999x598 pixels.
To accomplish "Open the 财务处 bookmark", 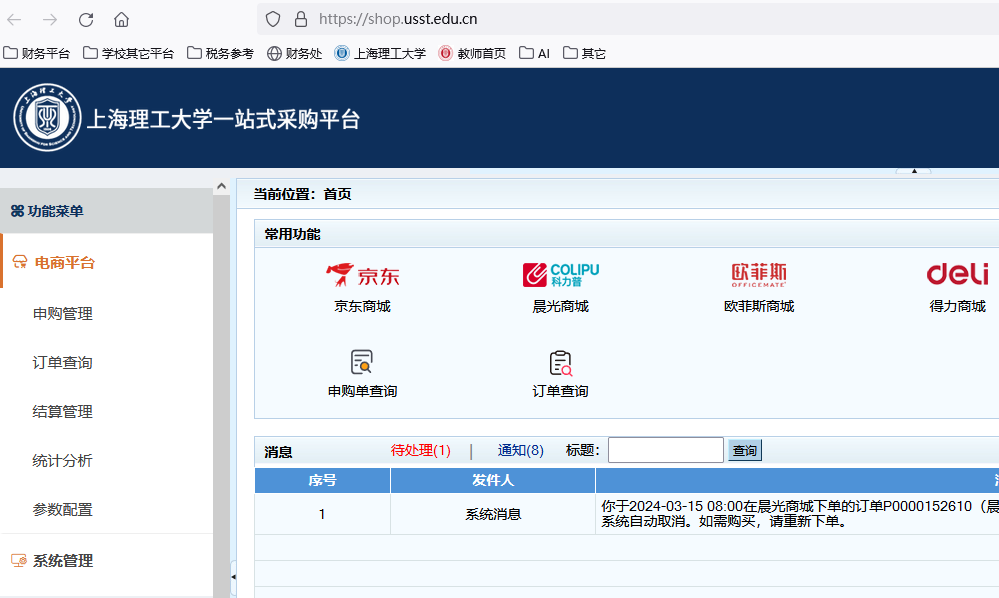I will click(295, 53).
